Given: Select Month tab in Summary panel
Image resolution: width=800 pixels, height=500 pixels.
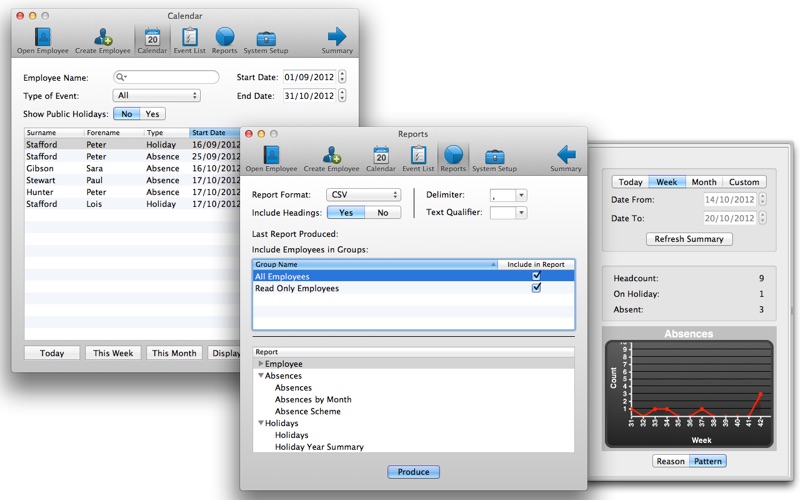Looking at the screenshot, I should point(704,182).
